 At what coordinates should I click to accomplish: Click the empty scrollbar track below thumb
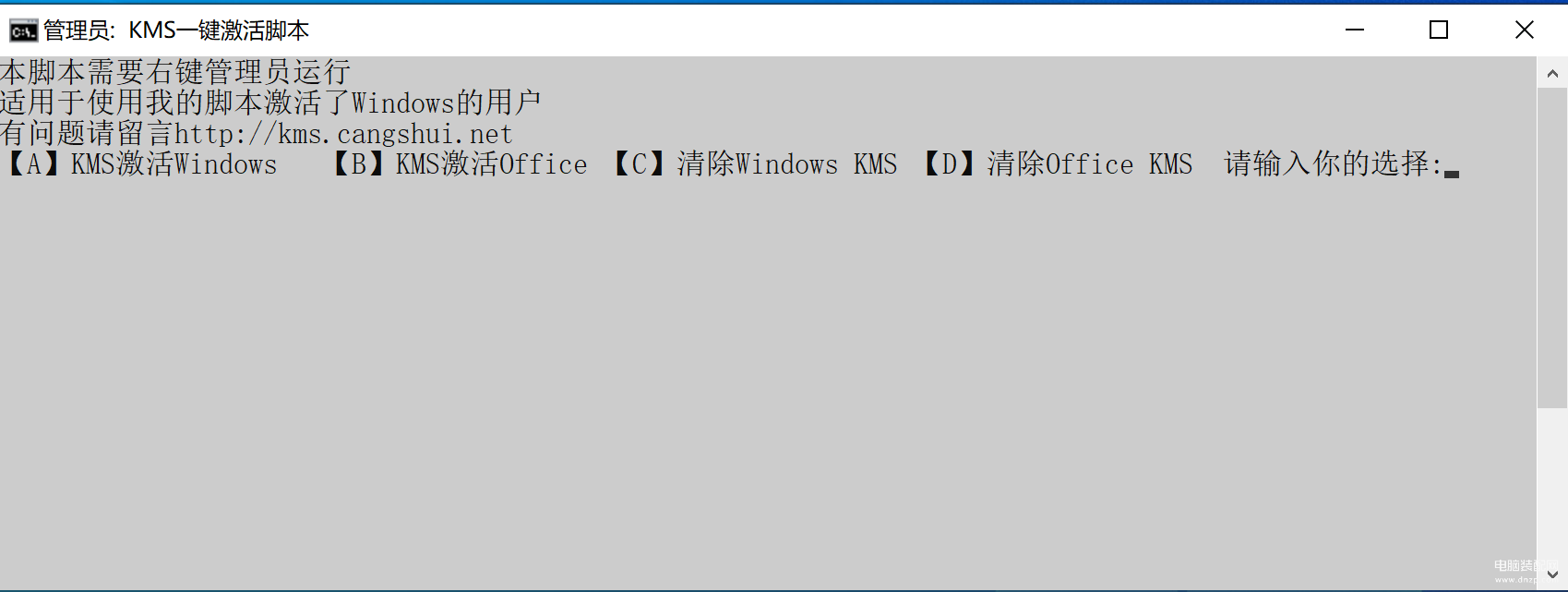(x=1552, y=482)
